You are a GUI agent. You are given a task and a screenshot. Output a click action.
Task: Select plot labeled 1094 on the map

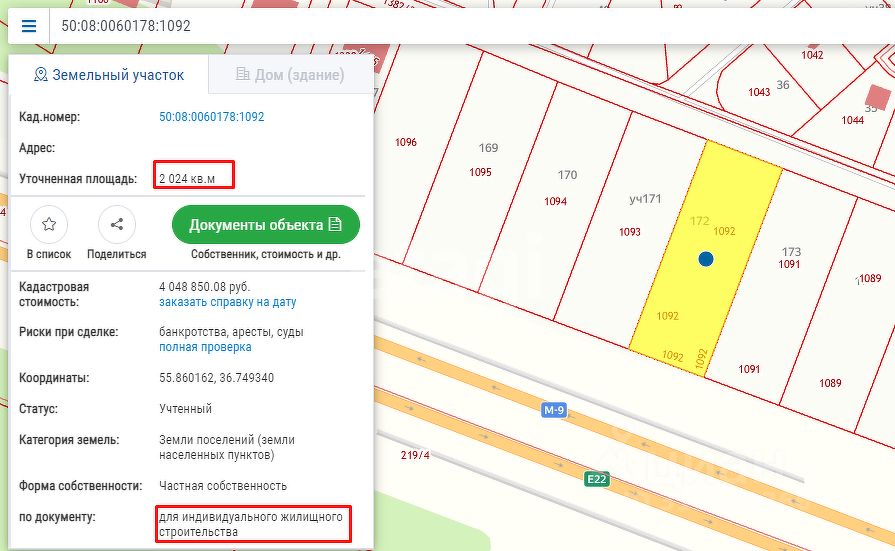555,201
